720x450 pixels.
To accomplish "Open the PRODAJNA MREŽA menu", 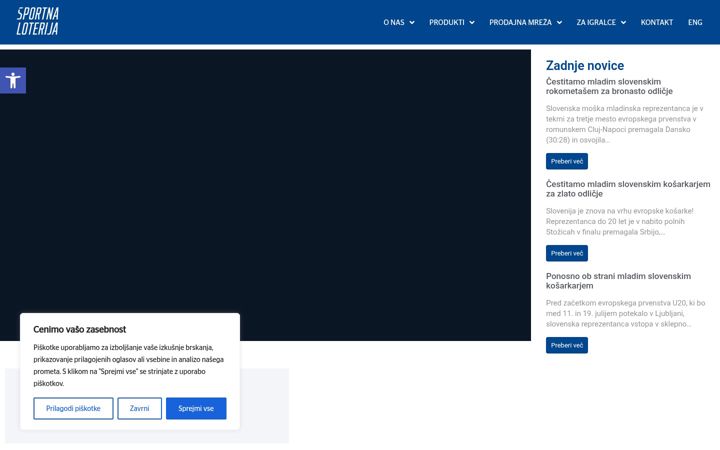I will [520, 22].
